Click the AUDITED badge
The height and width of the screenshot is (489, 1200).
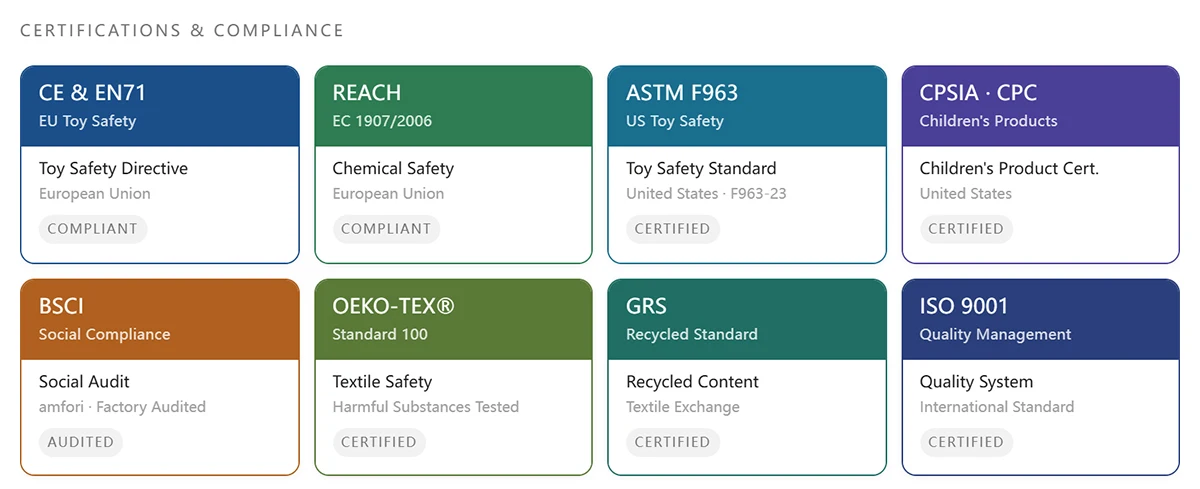coord(81,442)
